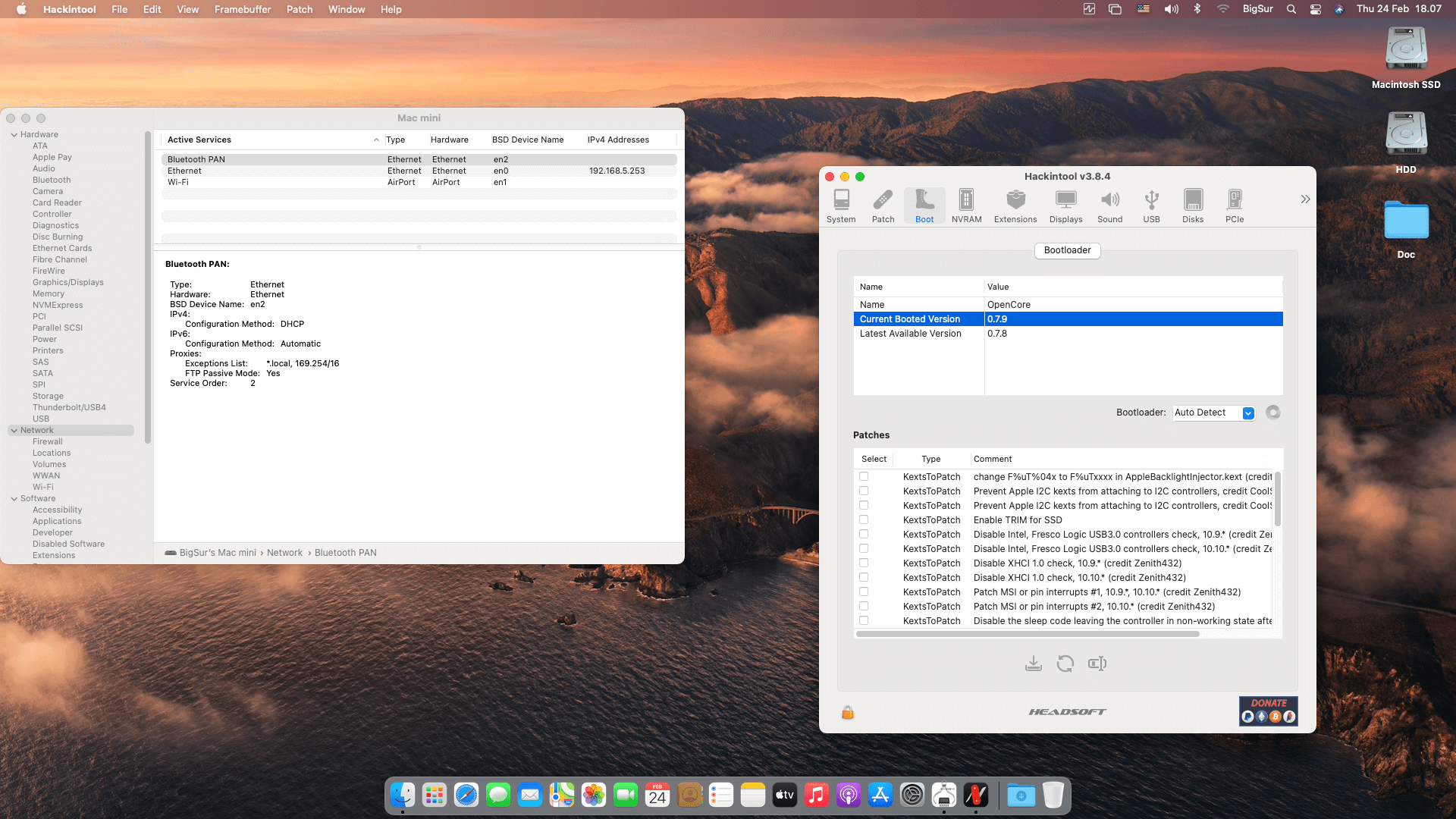Open the NVRAM tab in Hackintool
The image size is (1456, 819).
(966, 206)
